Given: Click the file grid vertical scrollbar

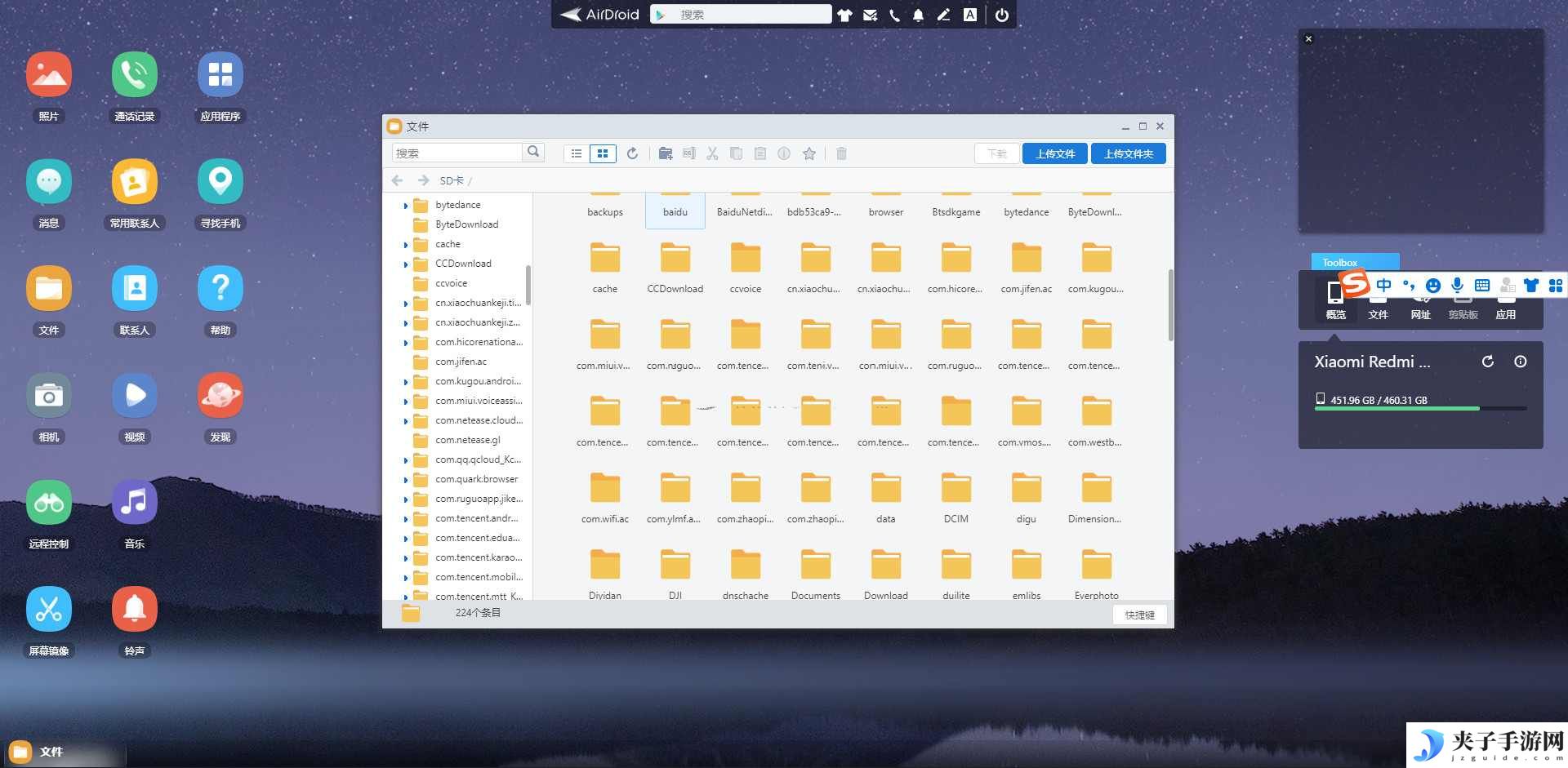Looking at the screenshot, I should [x=1170, y=305].
